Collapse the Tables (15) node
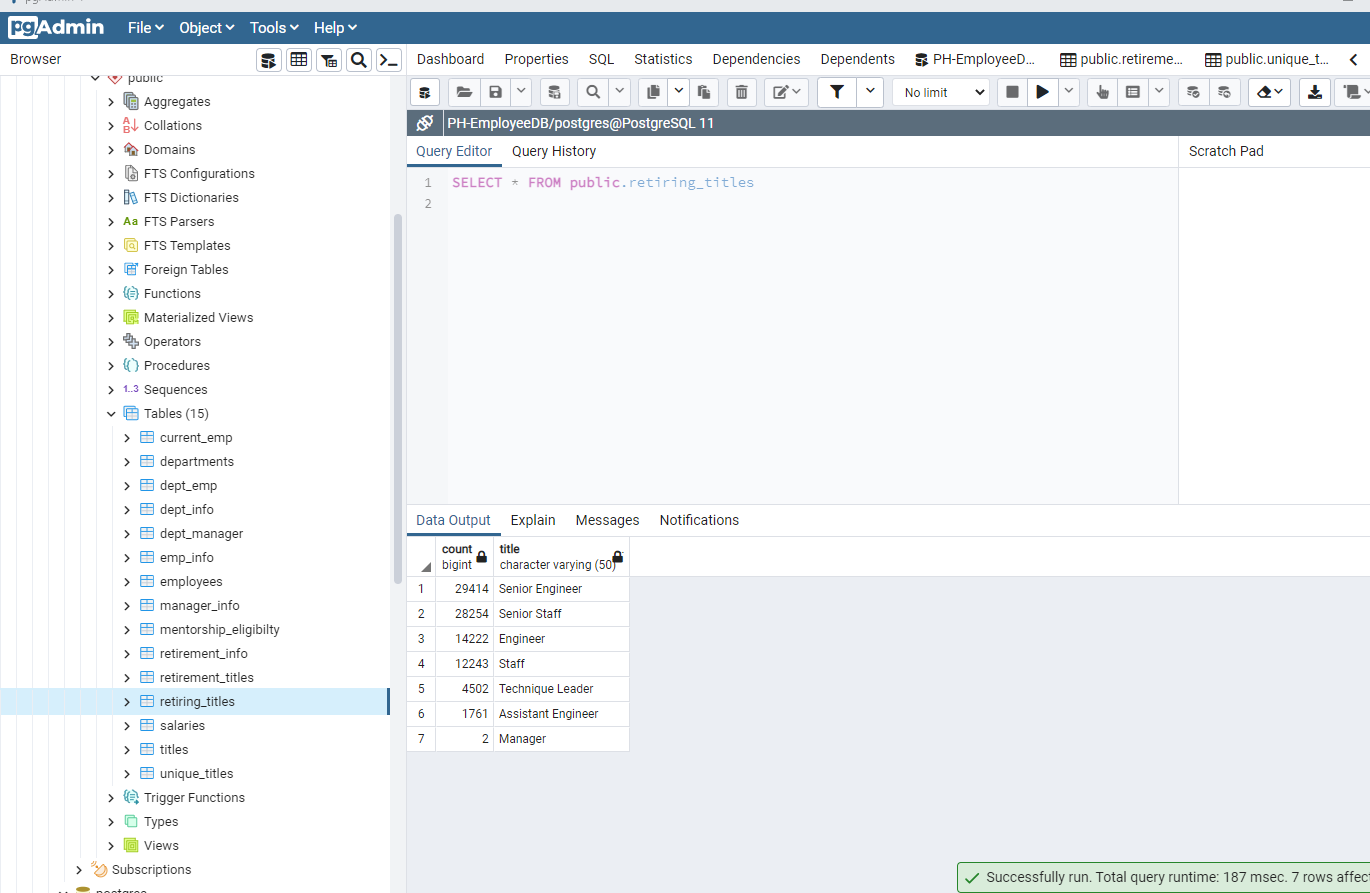This screenshot has height=893, width=1370. click(x=111, y=413)
